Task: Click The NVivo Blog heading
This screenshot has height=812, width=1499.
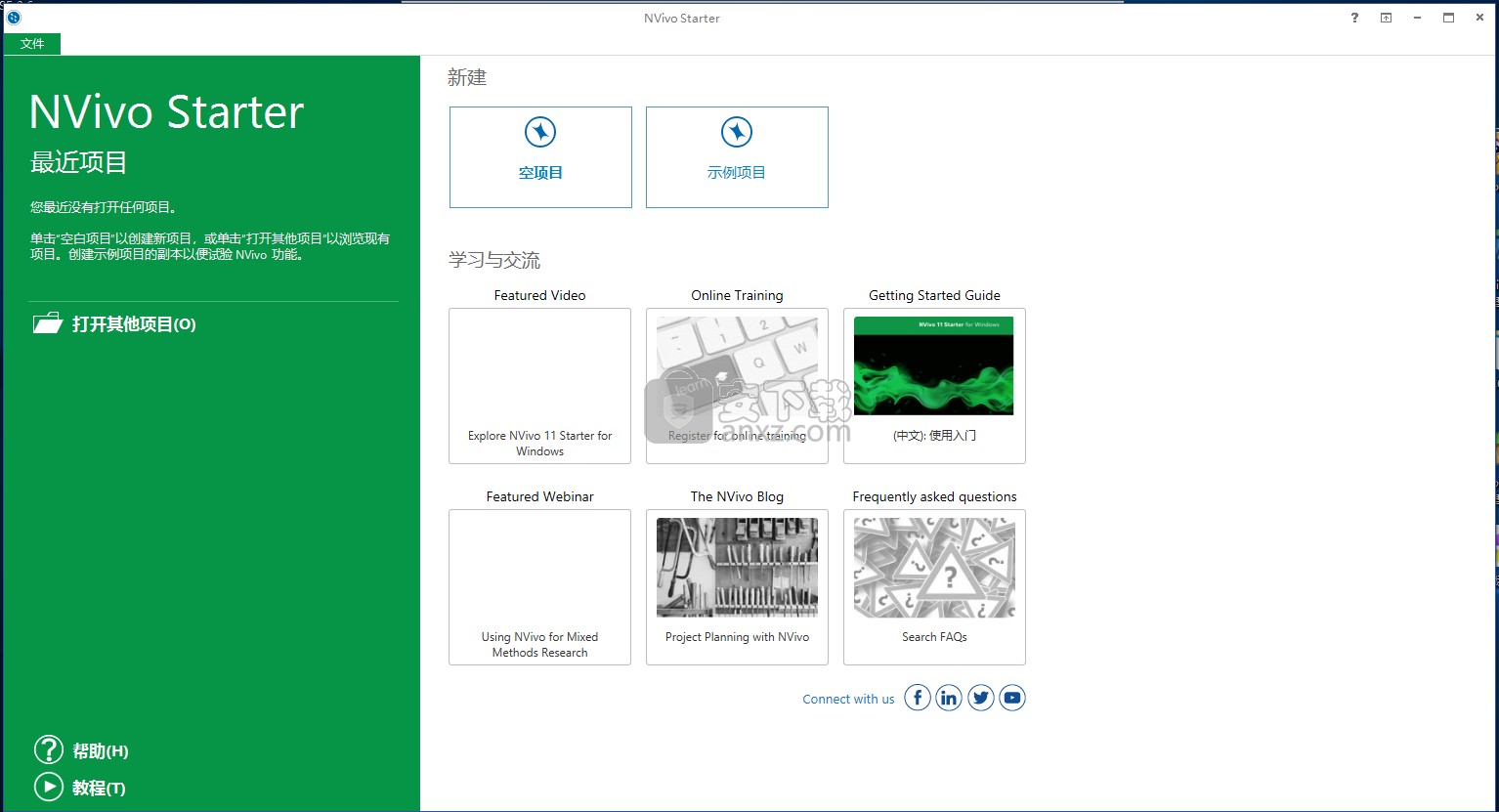Action: pyautogui.click(x=737, y=496)
